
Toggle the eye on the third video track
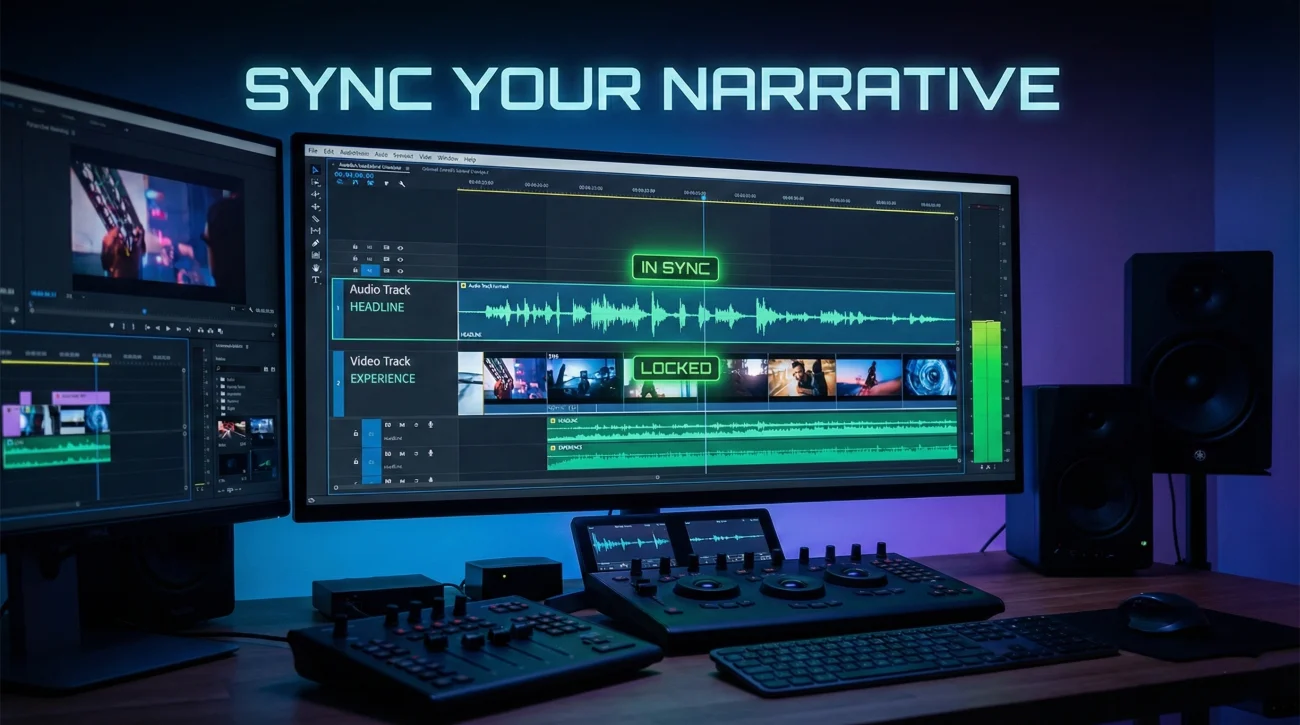[x=400, y=271]
